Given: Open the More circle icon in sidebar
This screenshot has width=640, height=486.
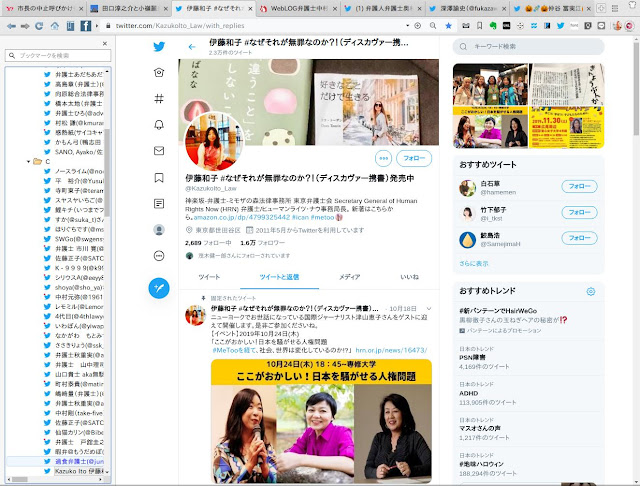Looking at the screenshot, I should click(x=159, y=256).
